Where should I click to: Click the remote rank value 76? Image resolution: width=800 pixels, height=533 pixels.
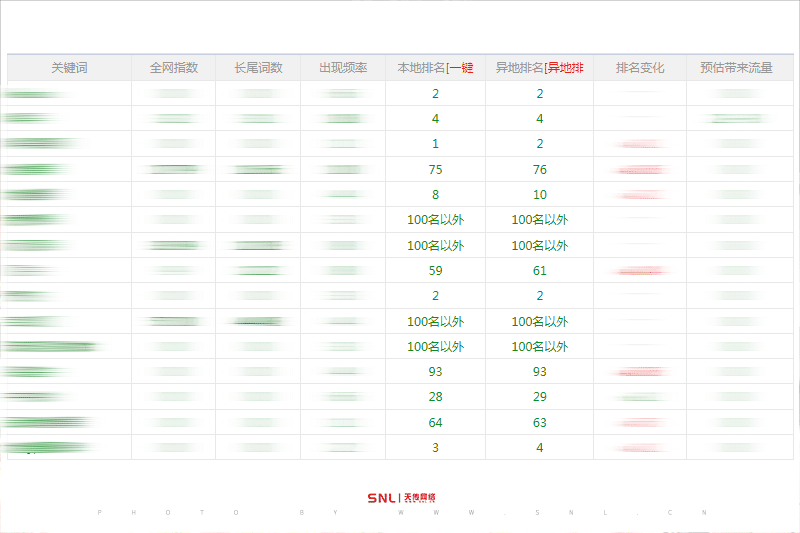pyautogui.click(x=540, y=170)
